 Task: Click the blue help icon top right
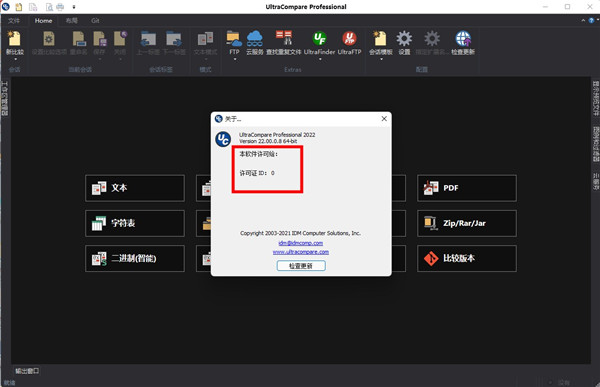tap(591, 21)
